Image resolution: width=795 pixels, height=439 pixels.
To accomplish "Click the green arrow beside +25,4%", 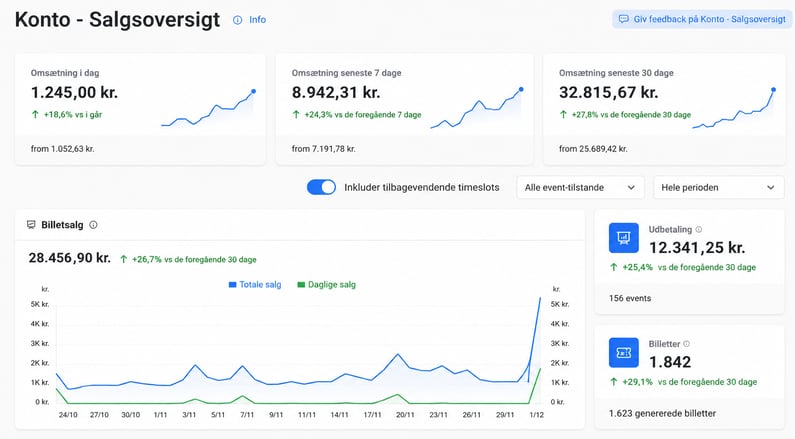I will tap(613, 267).
